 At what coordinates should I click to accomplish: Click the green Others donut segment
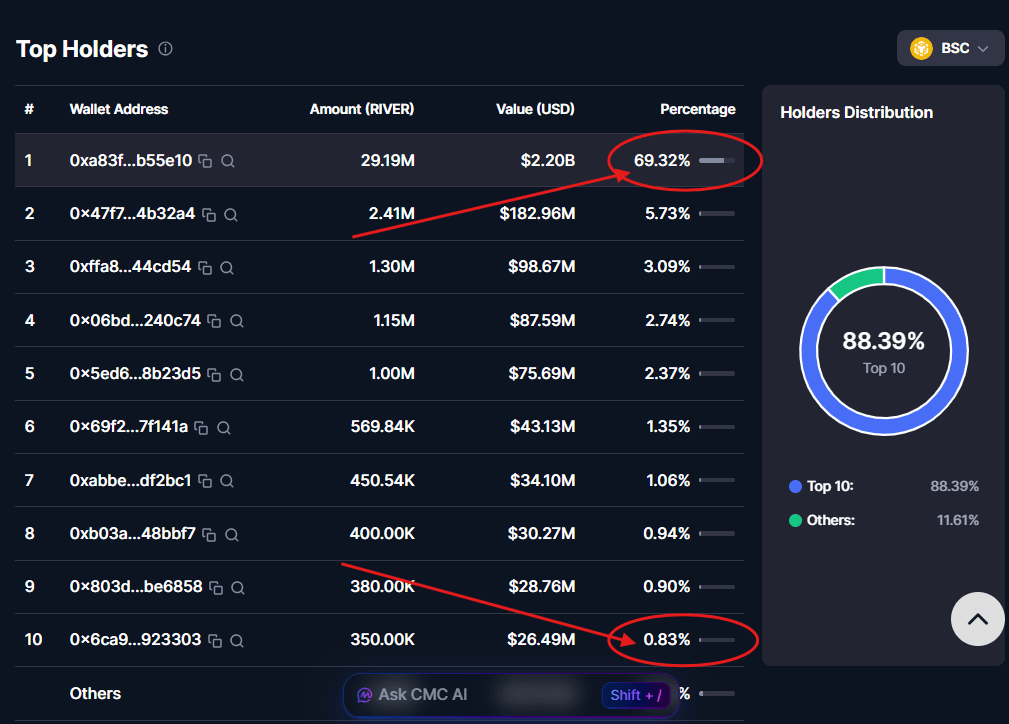pos(856,282)
